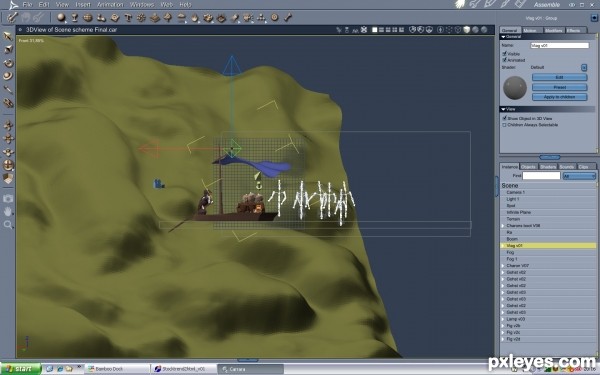Select the sphere primitive insert tool

(x=61, y=18)
